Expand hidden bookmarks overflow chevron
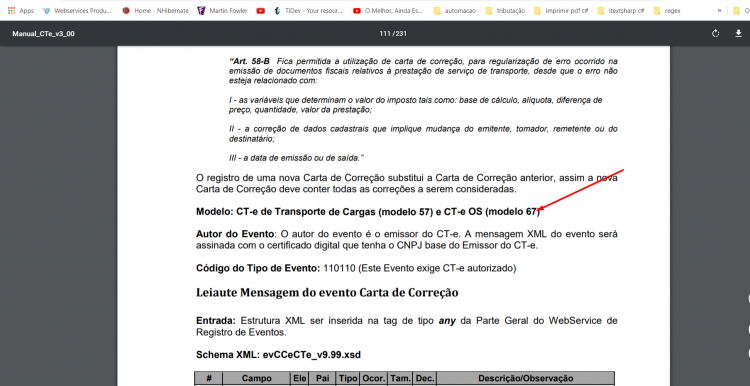 (x=719, y=11)
